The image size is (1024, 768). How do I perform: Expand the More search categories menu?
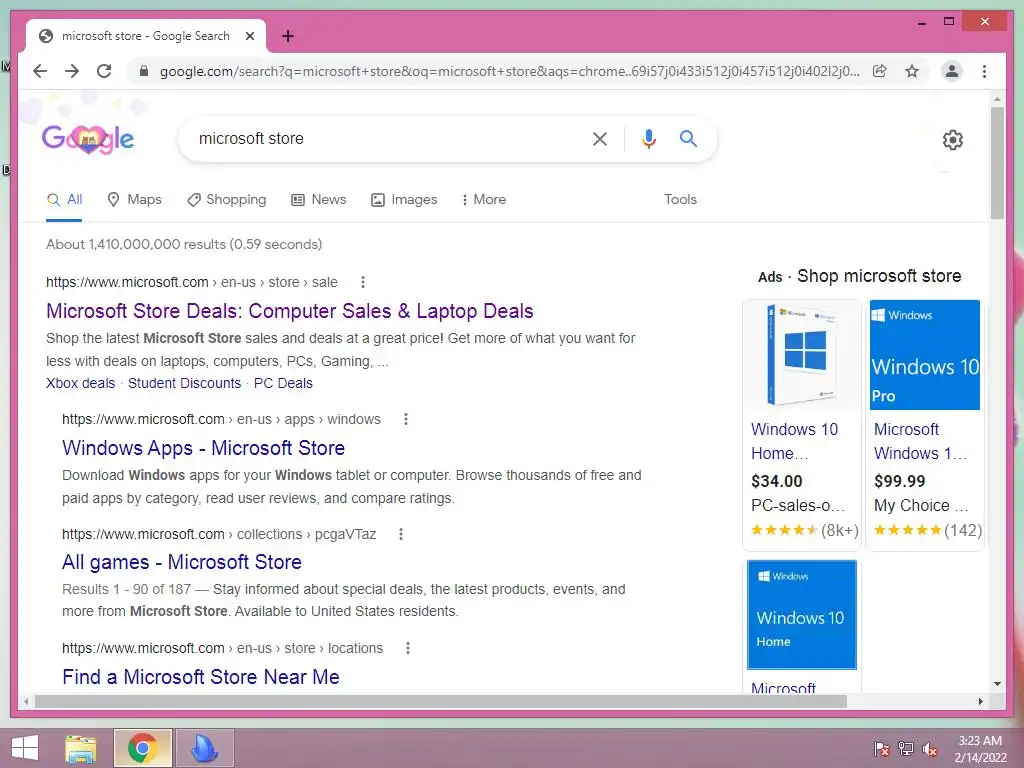(x=484, y=200)
